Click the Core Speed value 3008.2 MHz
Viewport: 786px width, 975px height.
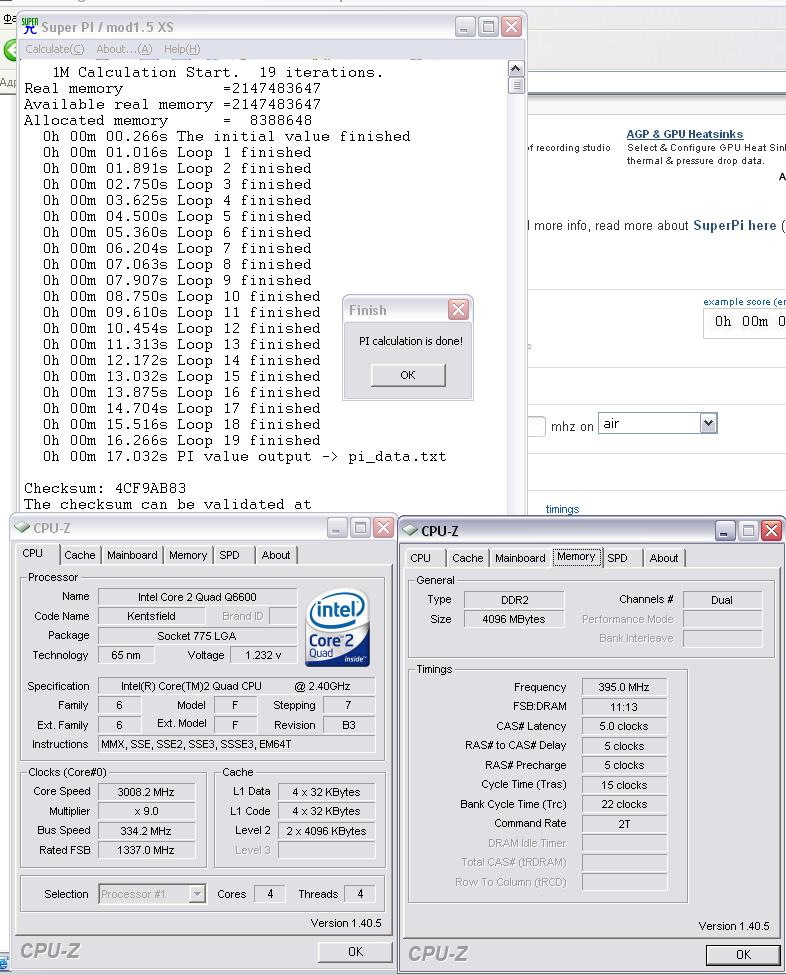click(x=147, y=792)
